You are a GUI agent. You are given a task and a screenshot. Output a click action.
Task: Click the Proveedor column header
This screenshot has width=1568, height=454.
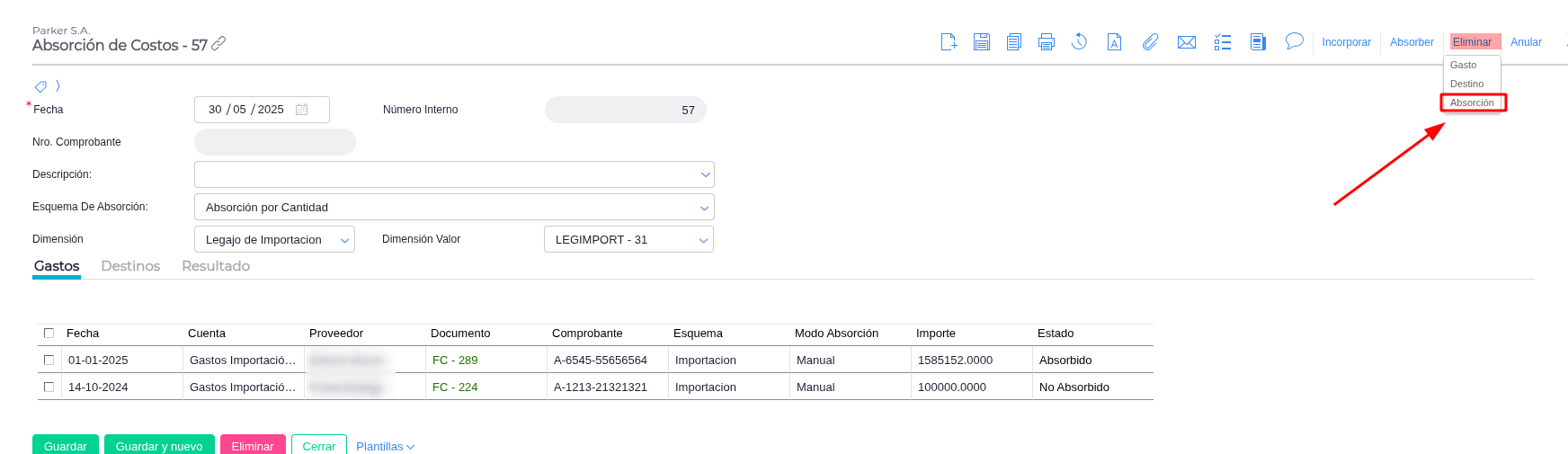(336, 334)
